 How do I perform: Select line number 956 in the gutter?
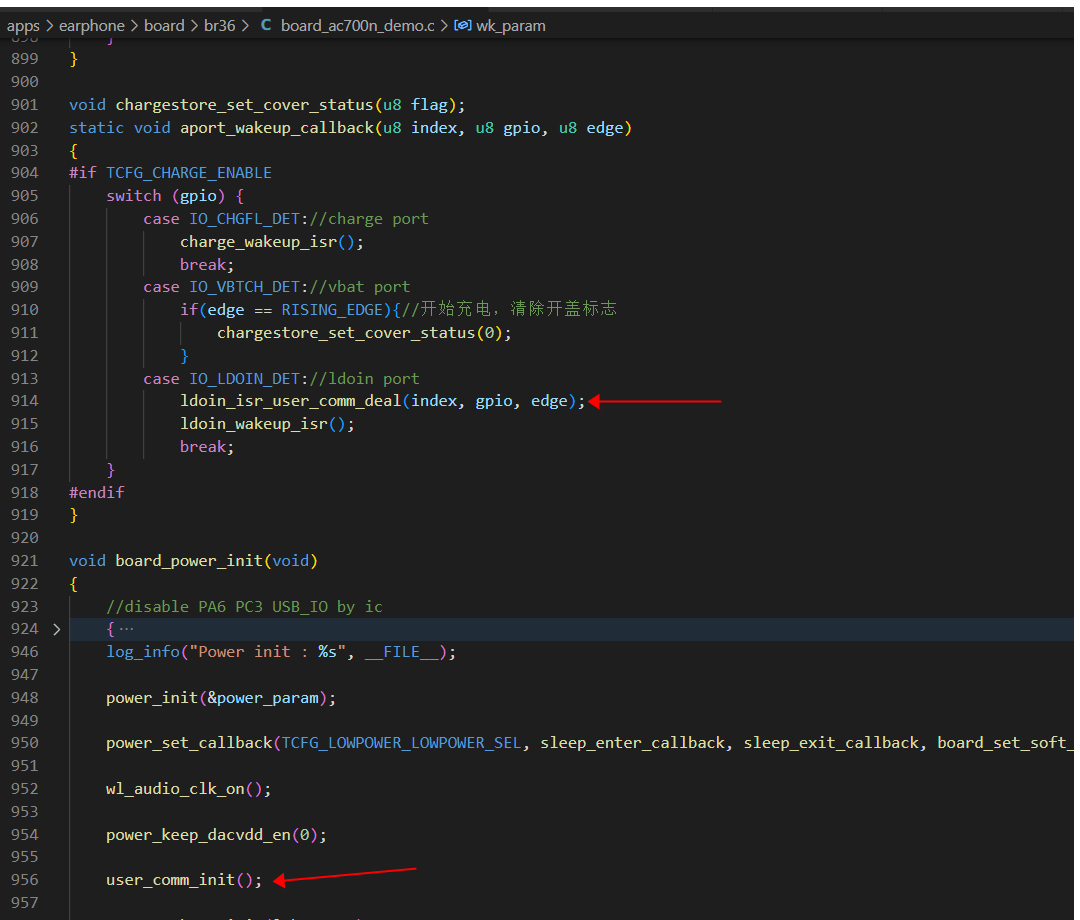(25, 880)
